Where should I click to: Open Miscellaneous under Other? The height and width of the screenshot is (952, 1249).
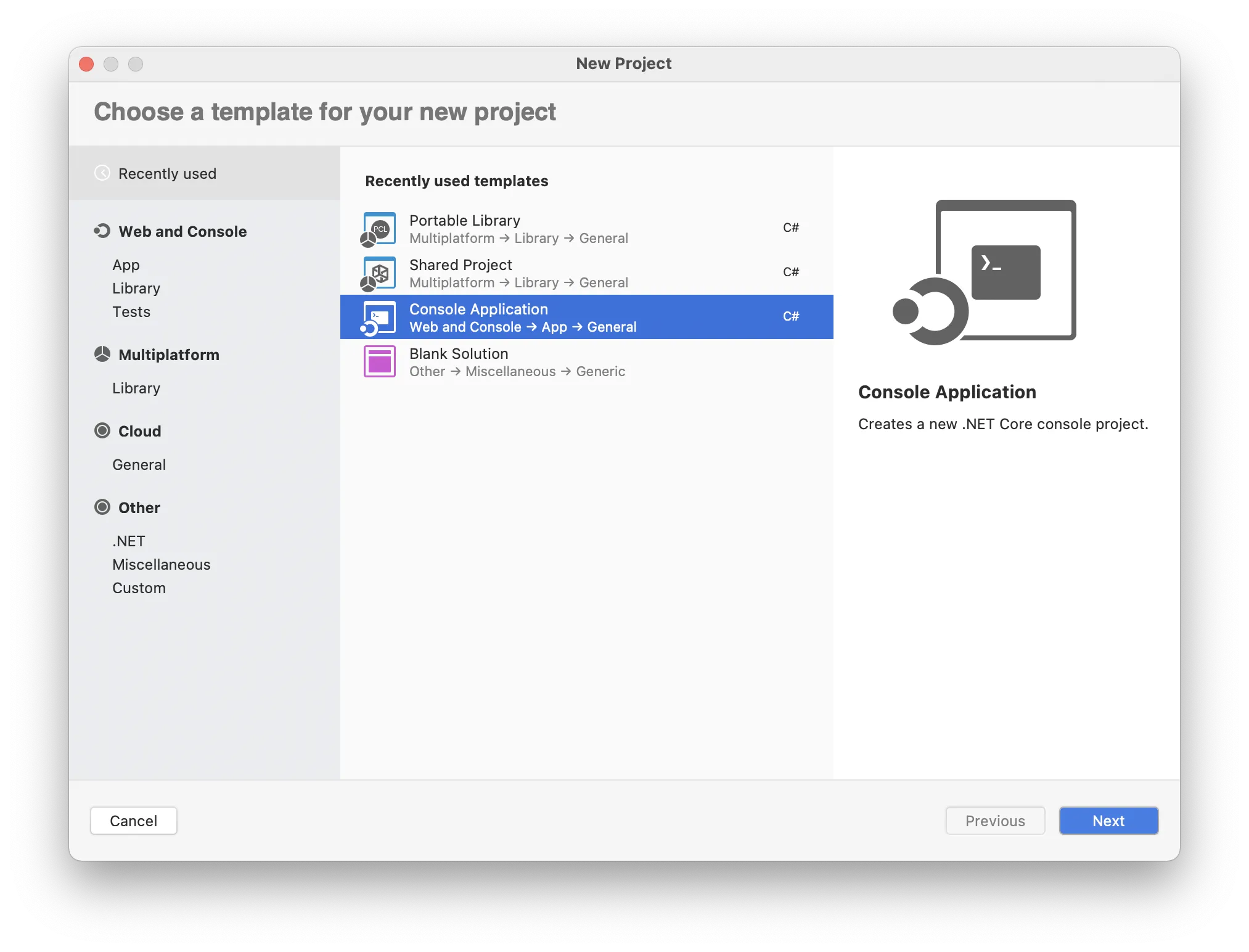tap(162, 565)
